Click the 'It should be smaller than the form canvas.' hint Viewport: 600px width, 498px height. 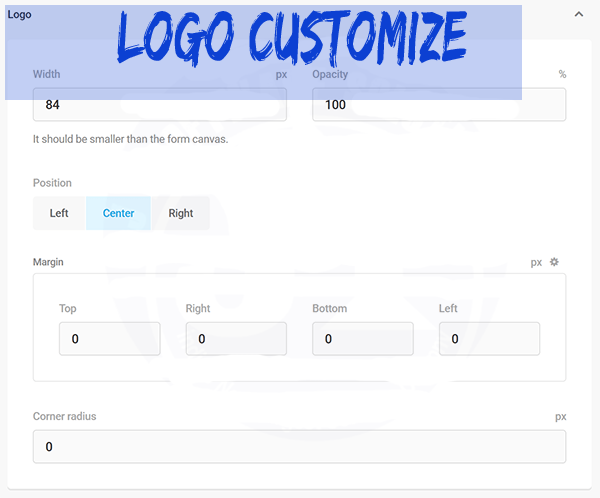pyautogui.click(x=130, y=139)
